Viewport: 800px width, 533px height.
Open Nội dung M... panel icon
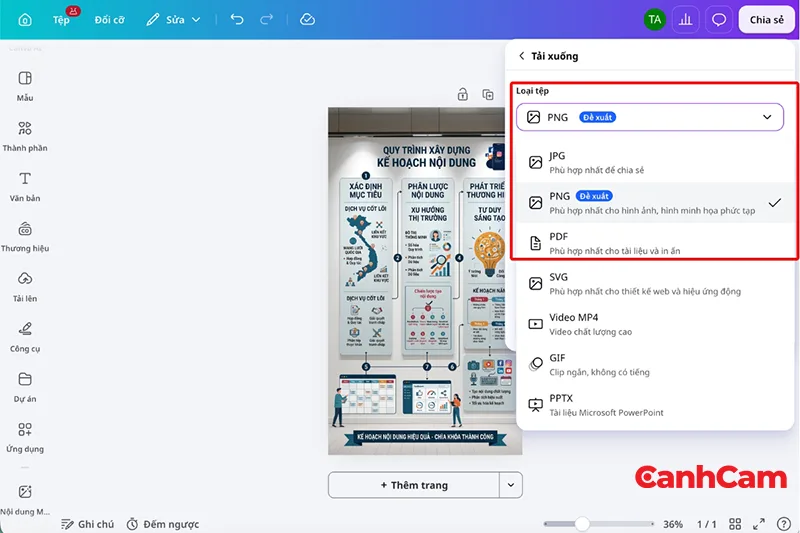(x=24, y=500)
